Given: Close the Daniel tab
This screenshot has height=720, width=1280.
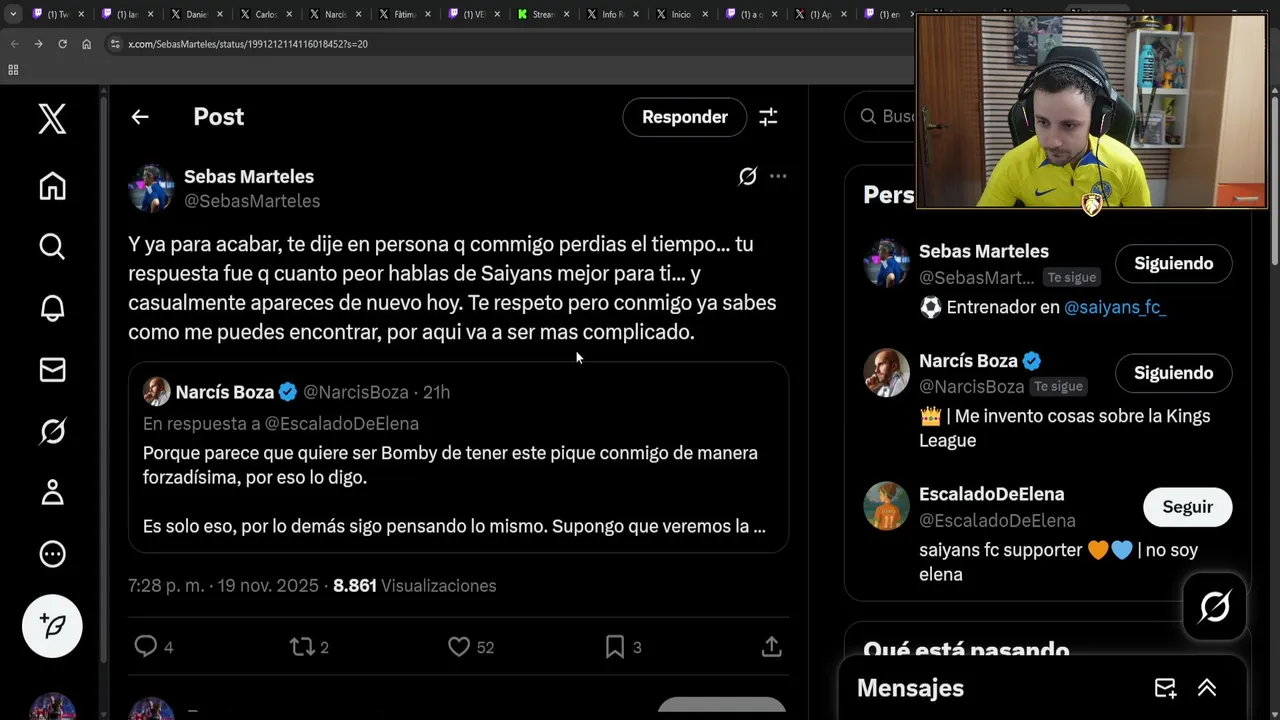Looking at the screenshot, I should pos(221,14).
